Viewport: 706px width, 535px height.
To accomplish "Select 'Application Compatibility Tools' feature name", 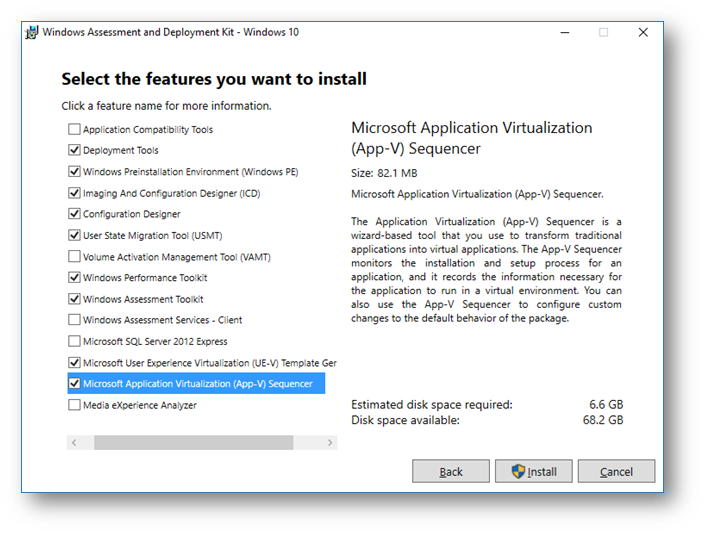I will 148,130.
